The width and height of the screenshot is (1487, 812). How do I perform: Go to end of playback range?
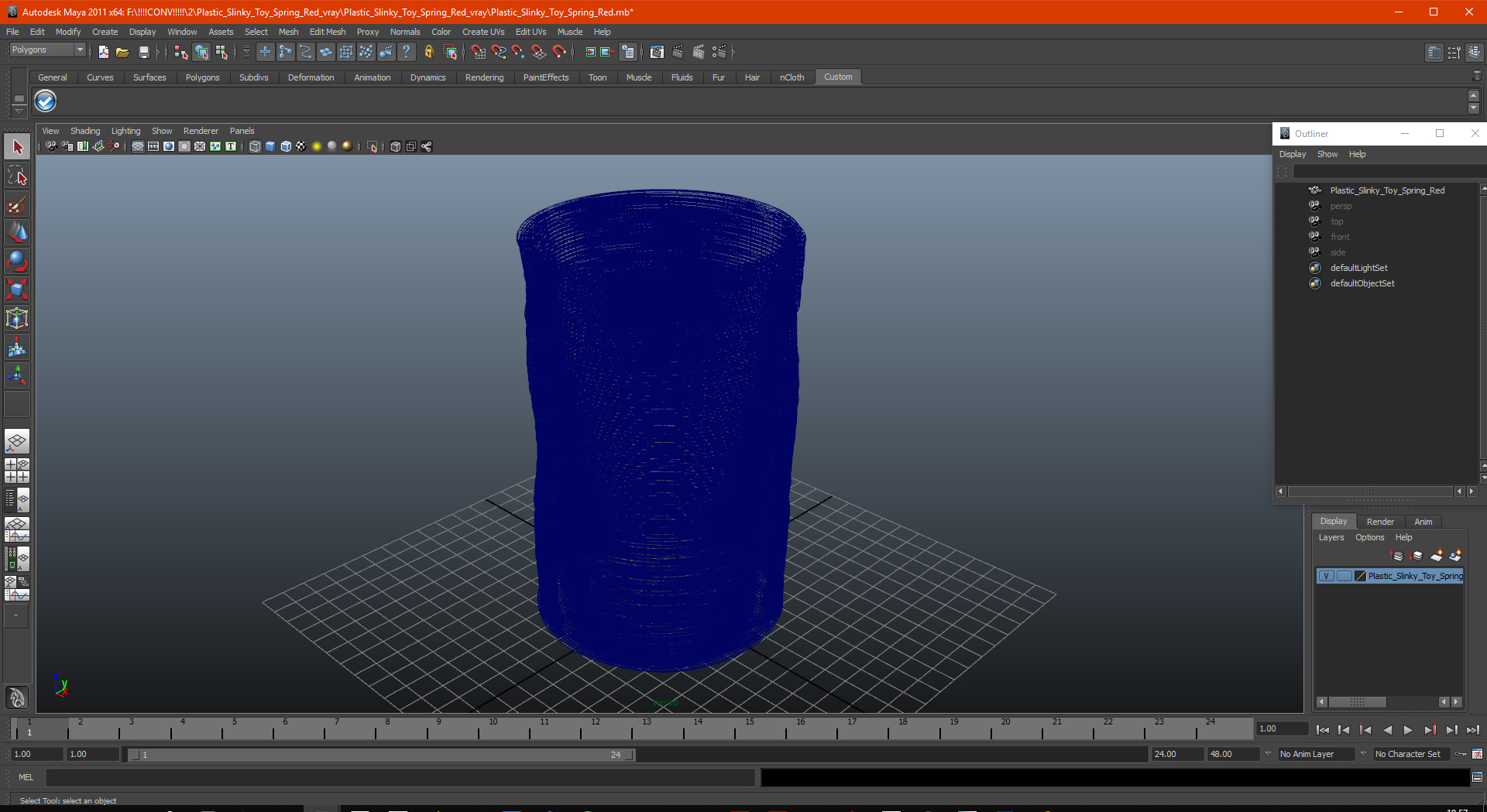coord(1472,730)
